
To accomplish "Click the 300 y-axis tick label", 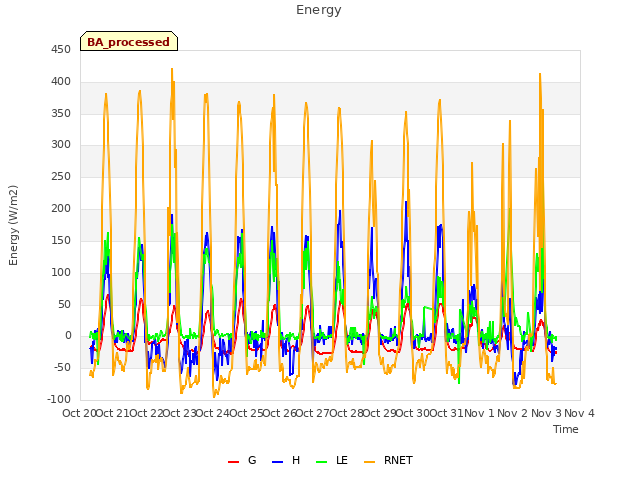I will pos(61,144).
